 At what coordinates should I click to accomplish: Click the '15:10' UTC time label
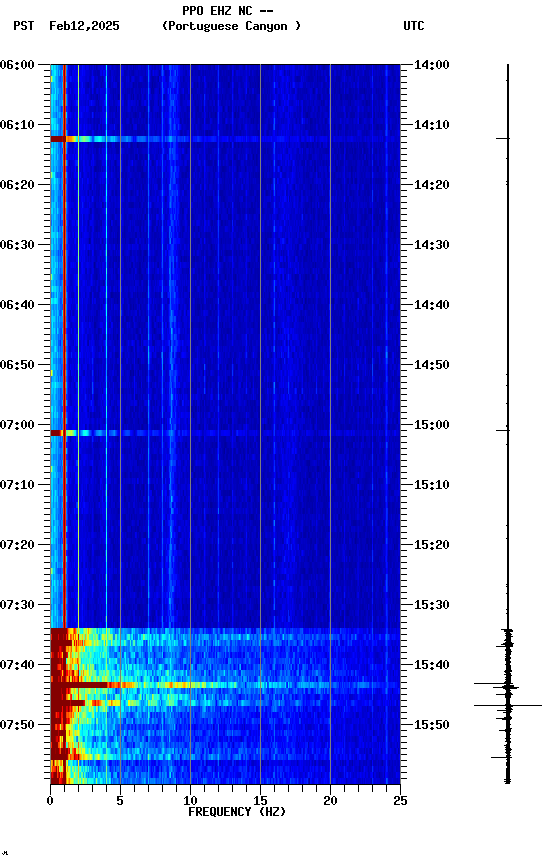point(432,485)
